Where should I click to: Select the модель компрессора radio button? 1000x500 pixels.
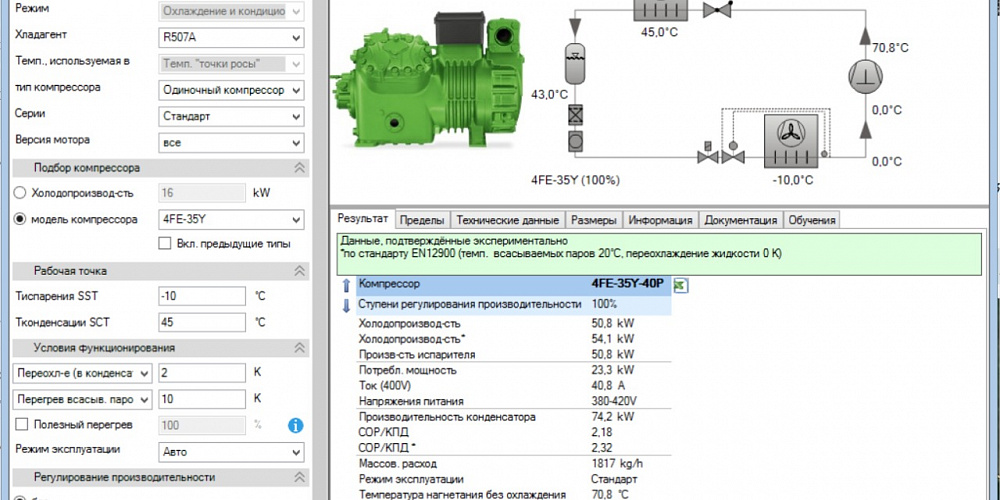pyautogui.click(x=20, y=219)
